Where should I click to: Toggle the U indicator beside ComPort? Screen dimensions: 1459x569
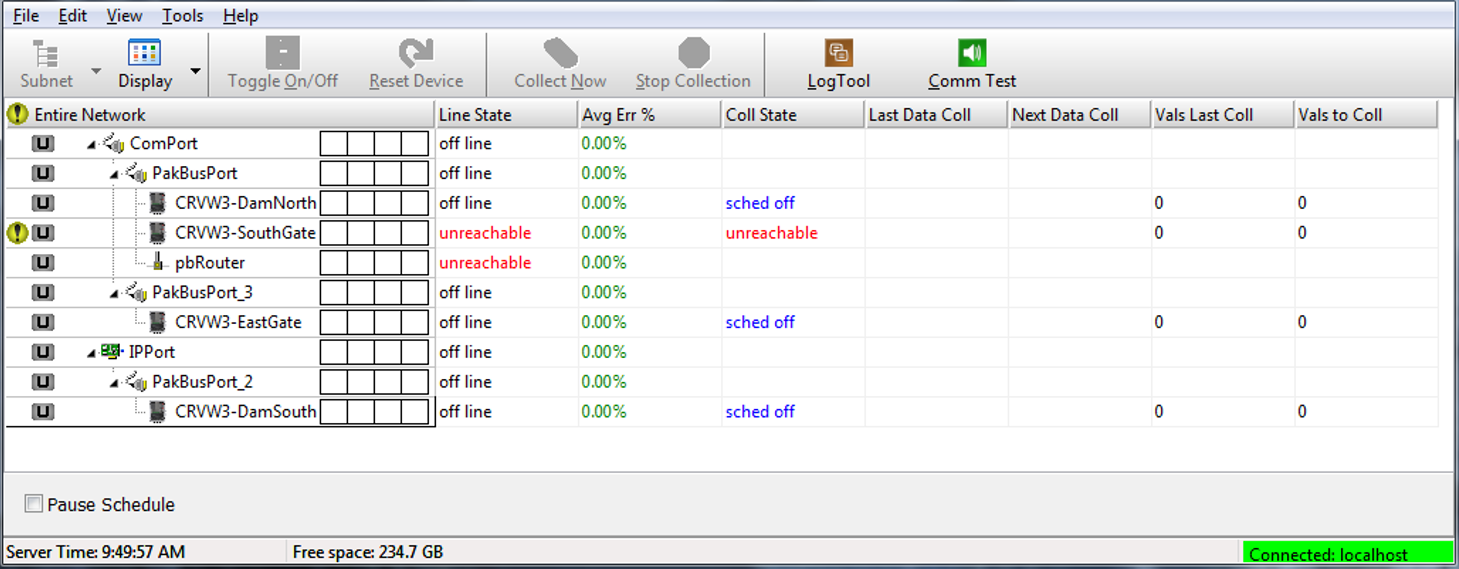[42, 144]
